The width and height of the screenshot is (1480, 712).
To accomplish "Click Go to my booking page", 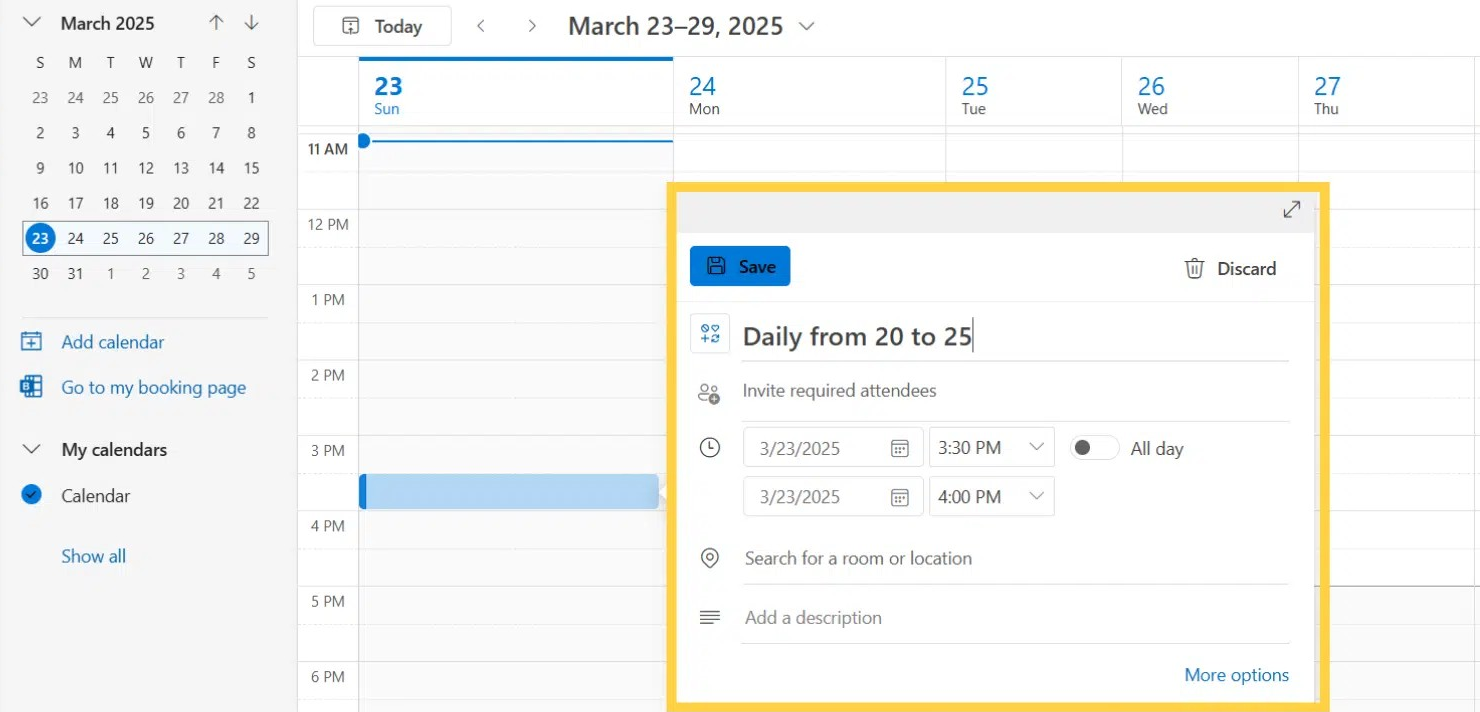I will 153,388.
